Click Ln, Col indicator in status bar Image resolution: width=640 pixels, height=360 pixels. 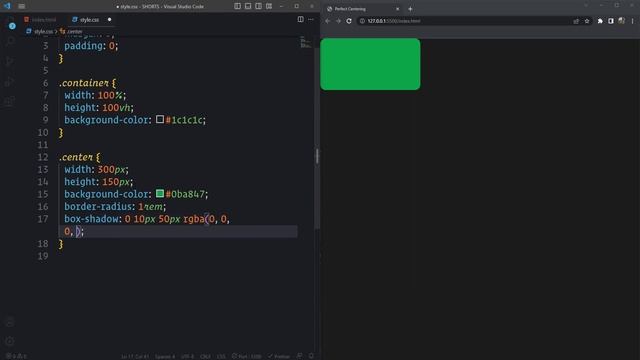tap(135, 356)
